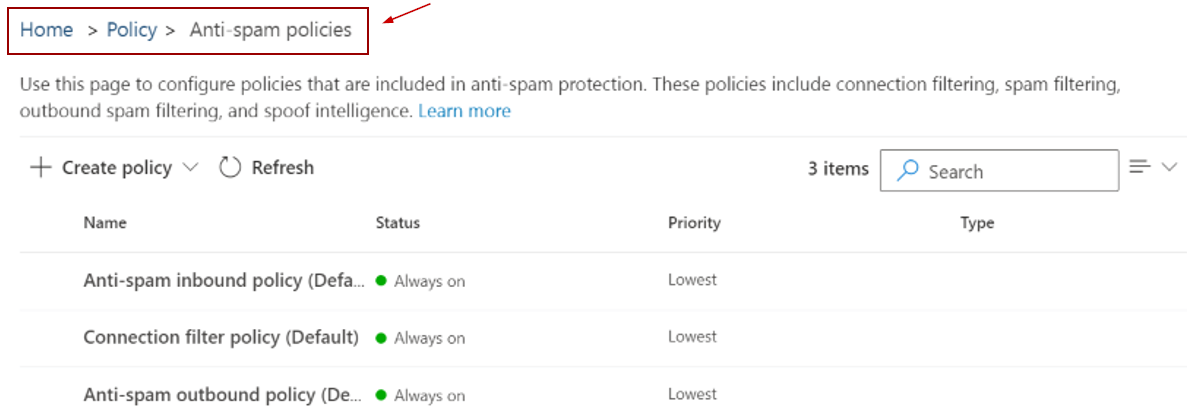
Task: Click the list view options icon
Action: tap(1140, 167)
